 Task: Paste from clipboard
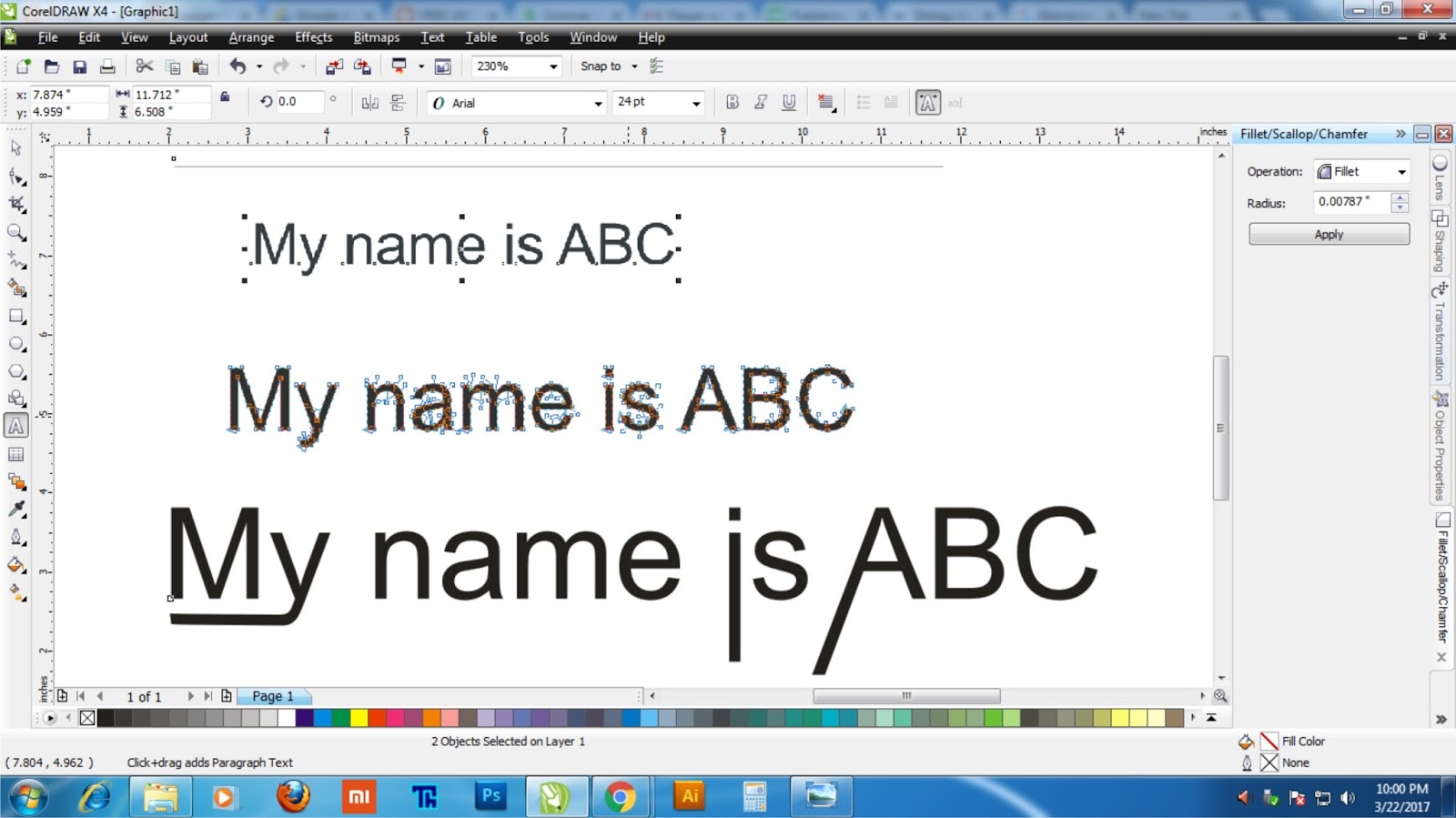tap(201, 66)
